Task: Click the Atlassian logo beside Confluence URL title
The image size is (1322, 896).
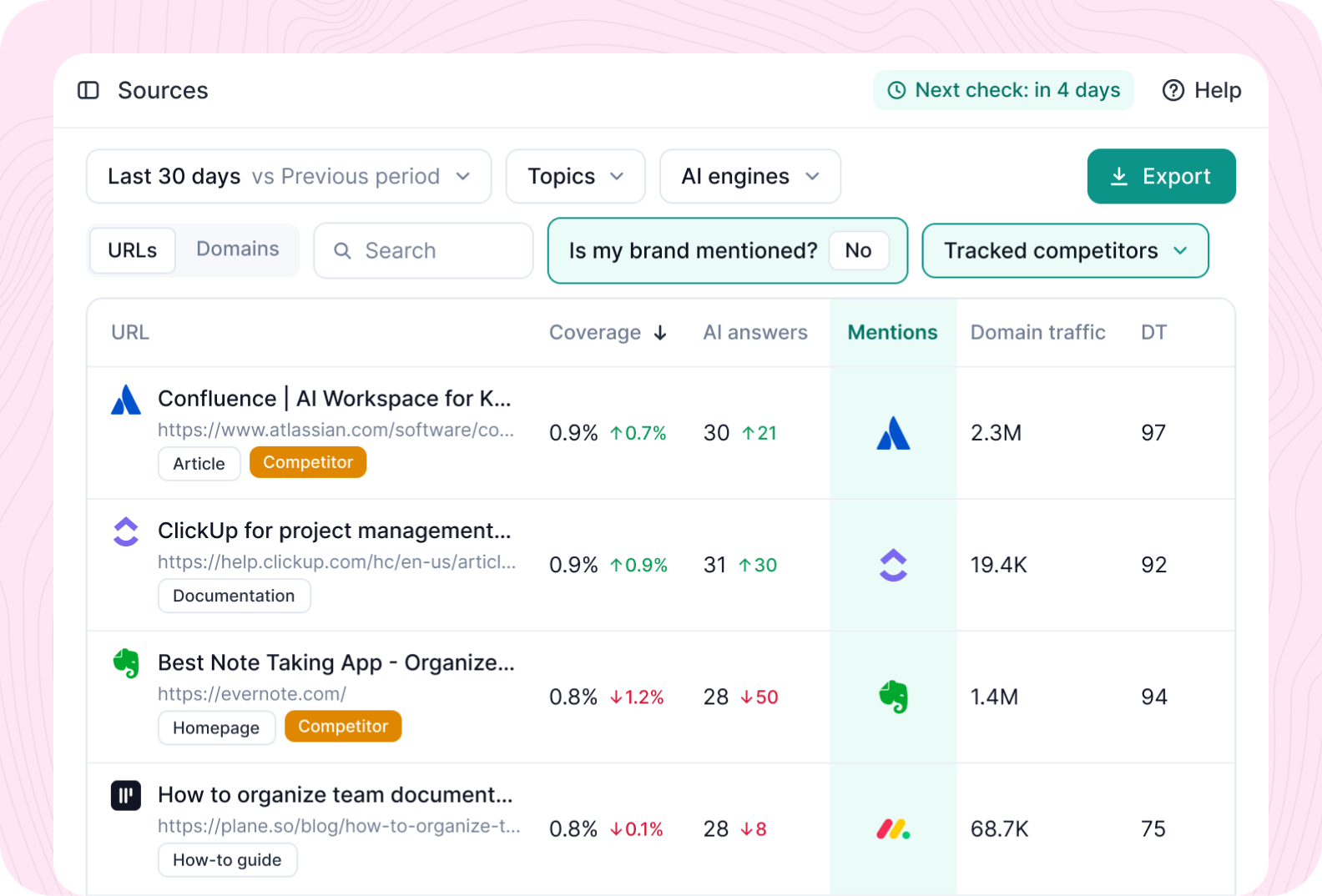Action: (126, 400)
